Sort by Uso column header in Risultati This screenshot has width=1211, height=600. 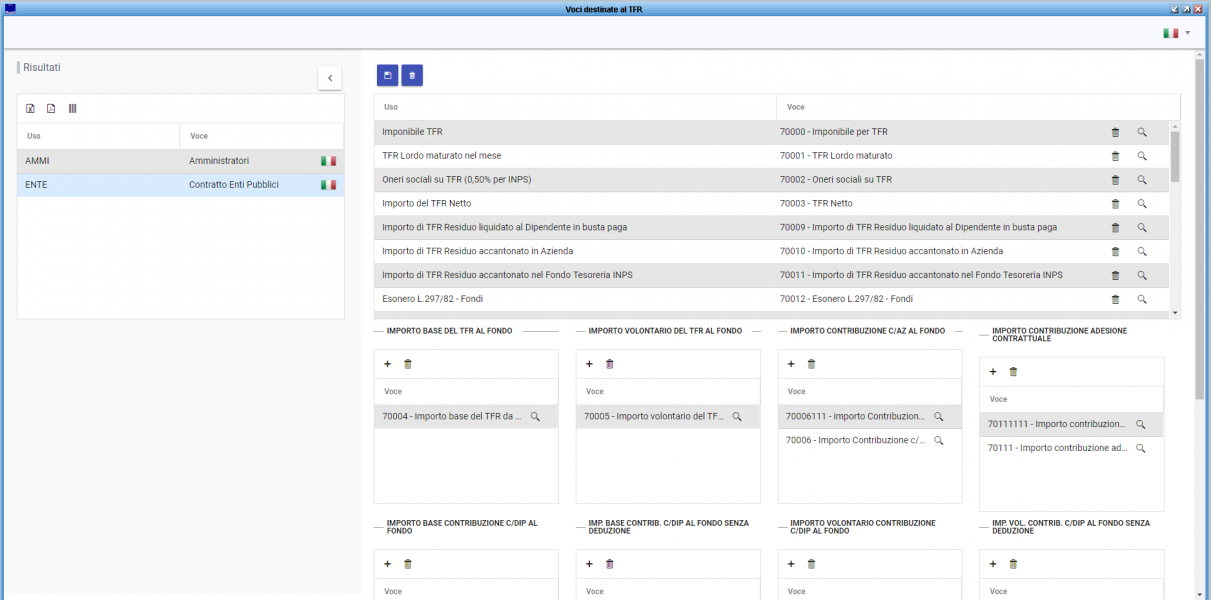34,136
